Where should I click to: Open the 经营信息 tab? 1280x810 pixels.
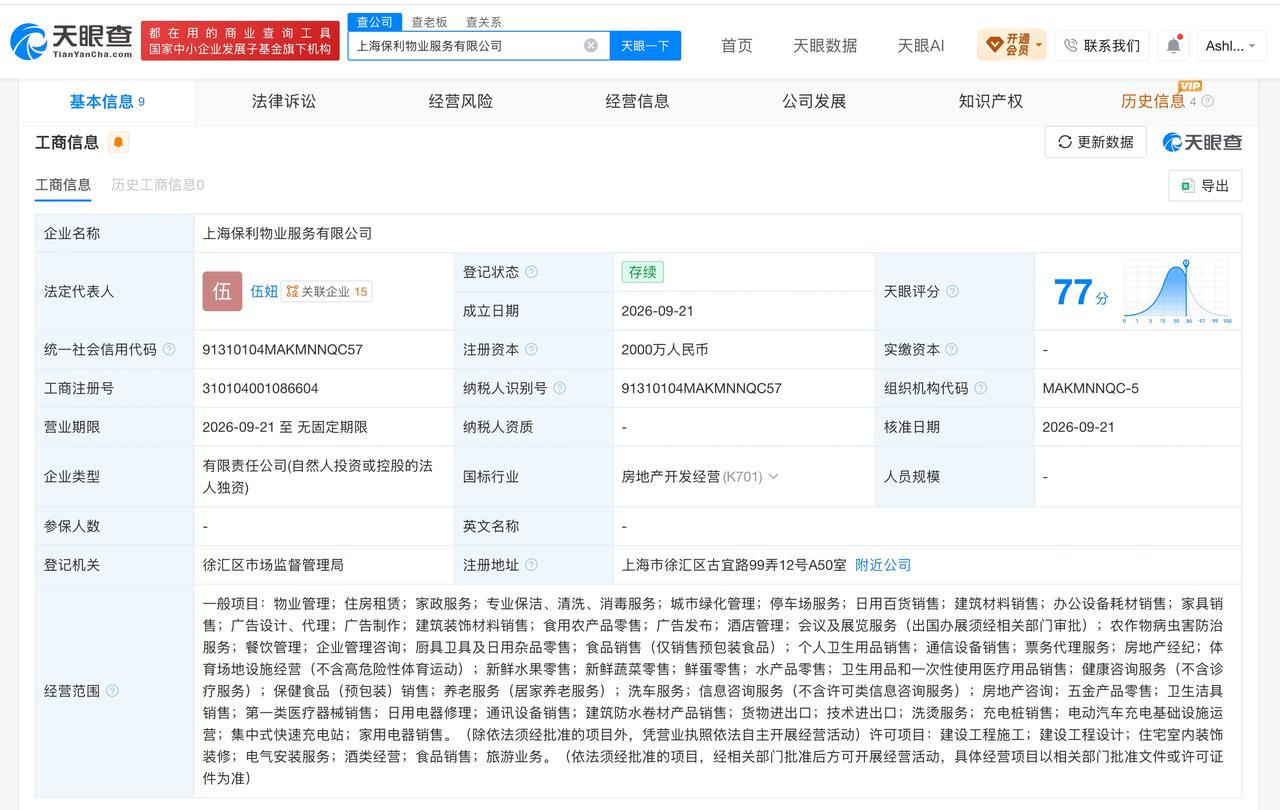click(637, 101)
